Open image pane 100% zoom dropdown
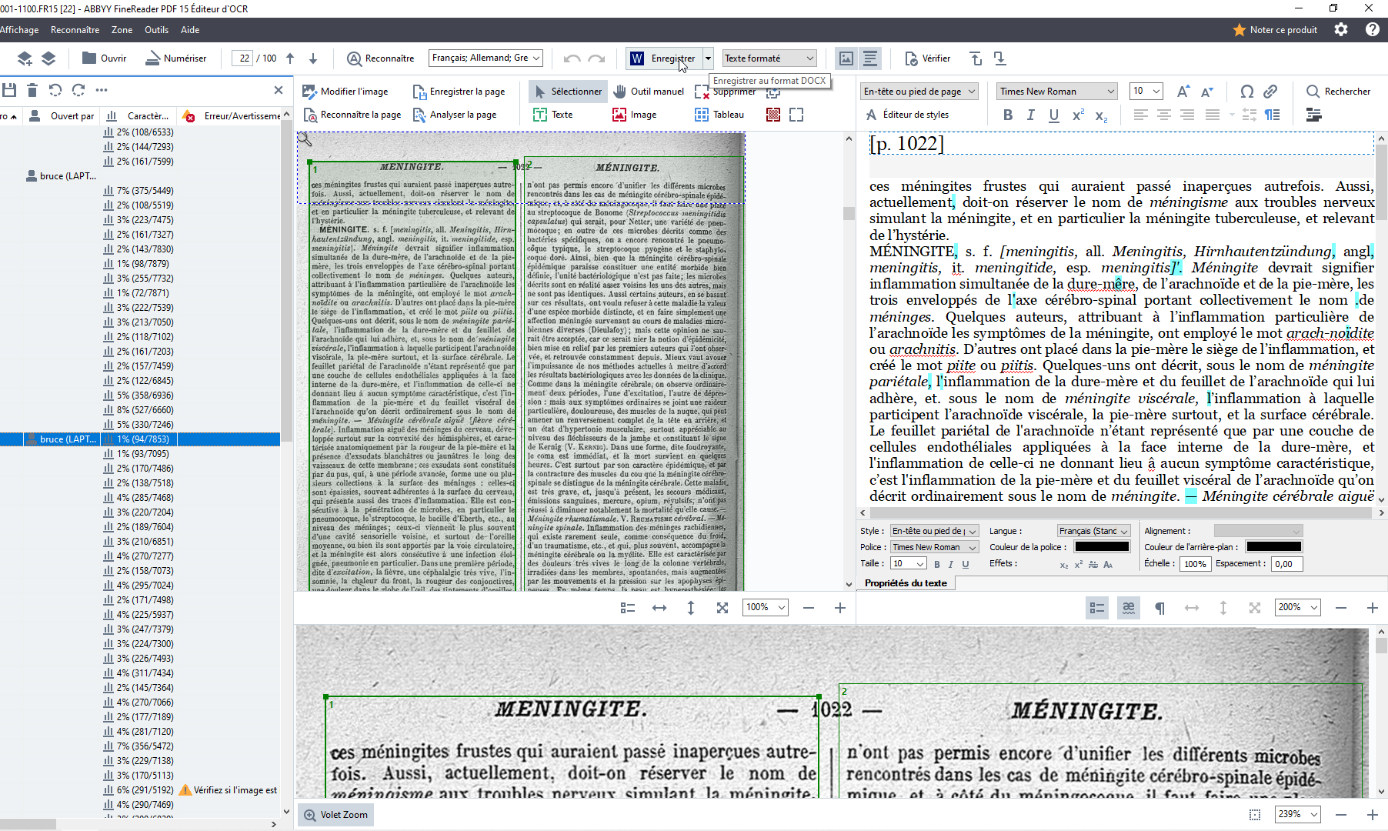This screenshot has height=831, width=1388. [x=765, y=607]
